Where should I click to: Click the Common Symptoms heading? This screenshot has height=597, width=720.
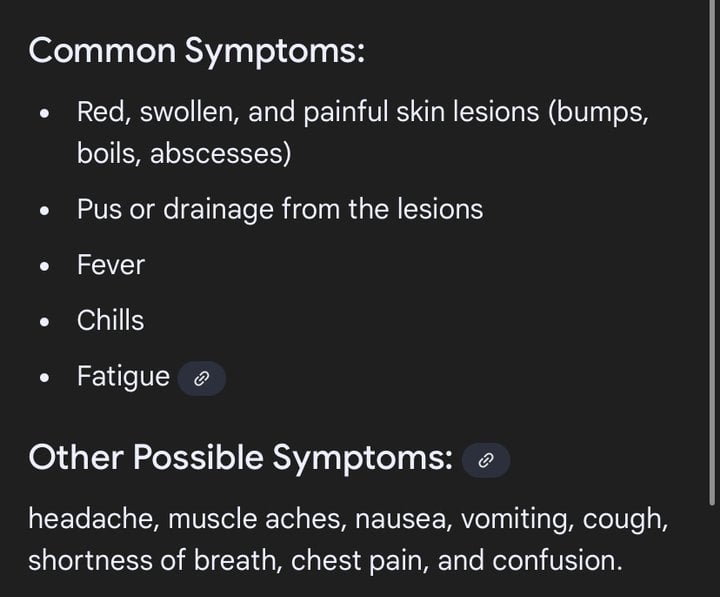[197, 51]
